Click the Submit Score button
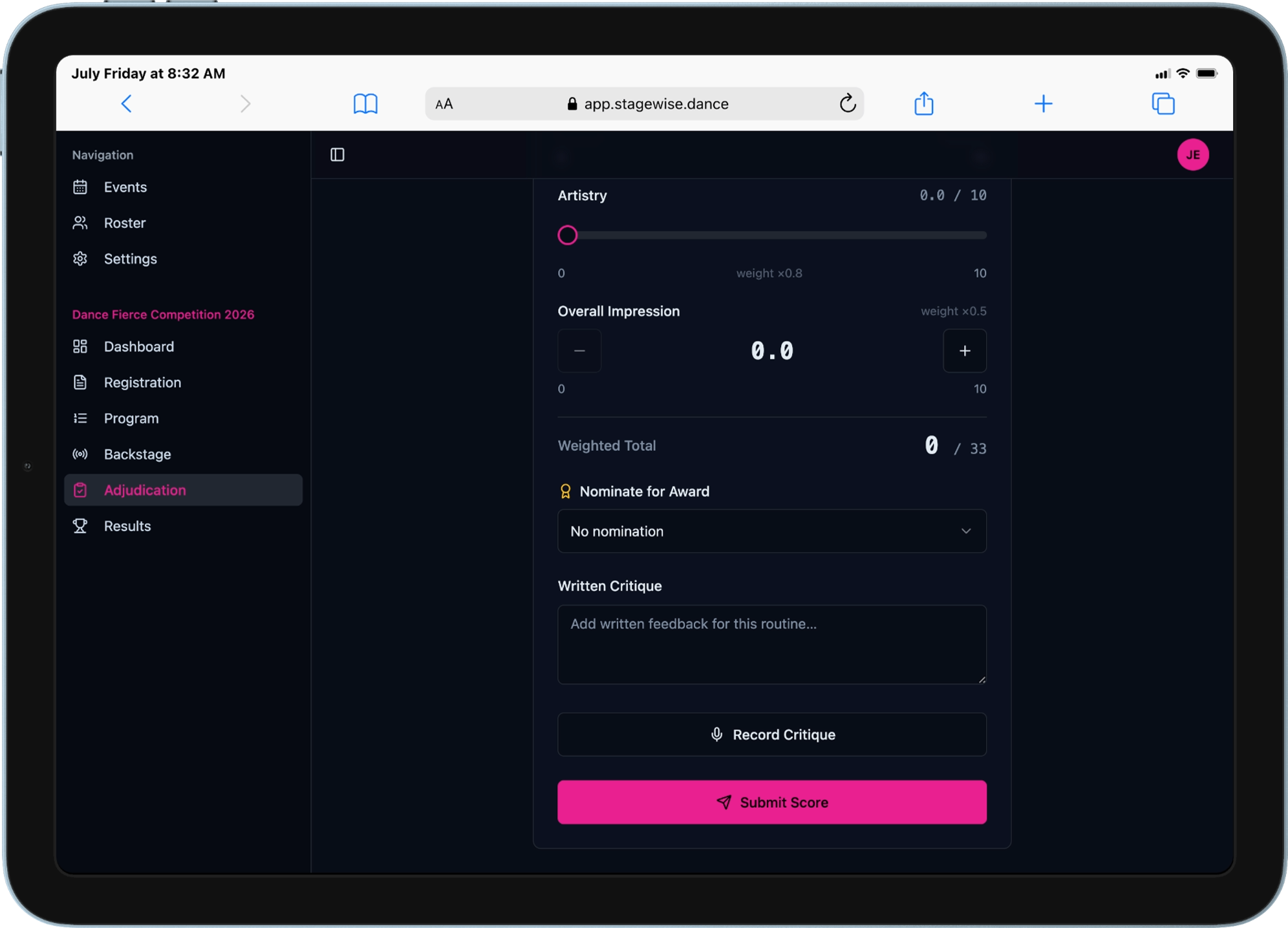 click(x=772, y=802)
